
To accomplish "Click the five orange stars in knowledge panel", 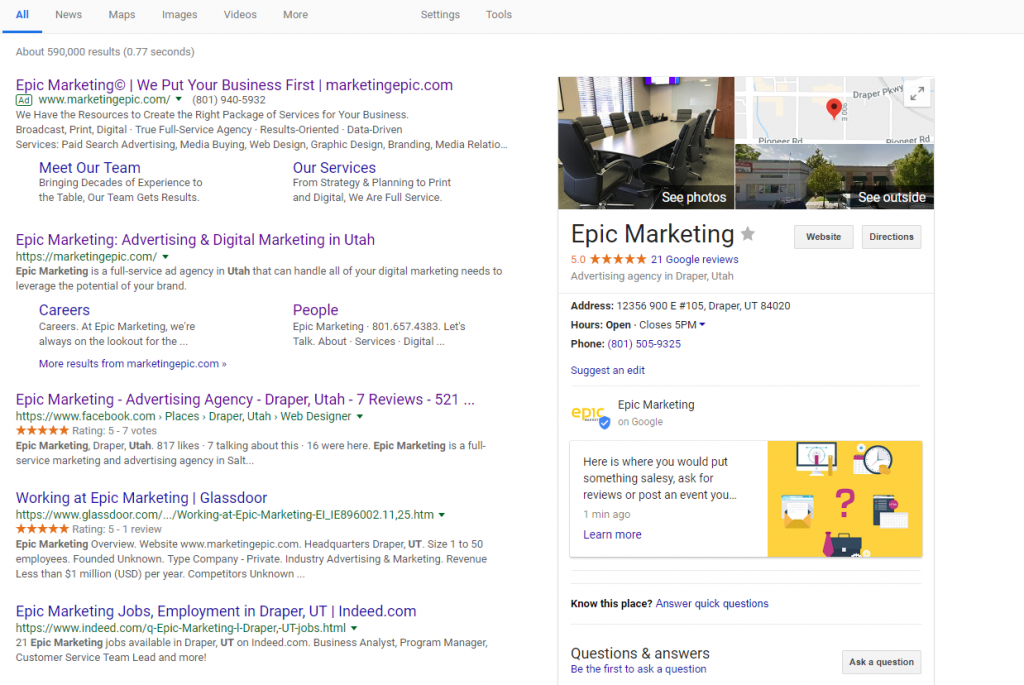I will [618, 259].
